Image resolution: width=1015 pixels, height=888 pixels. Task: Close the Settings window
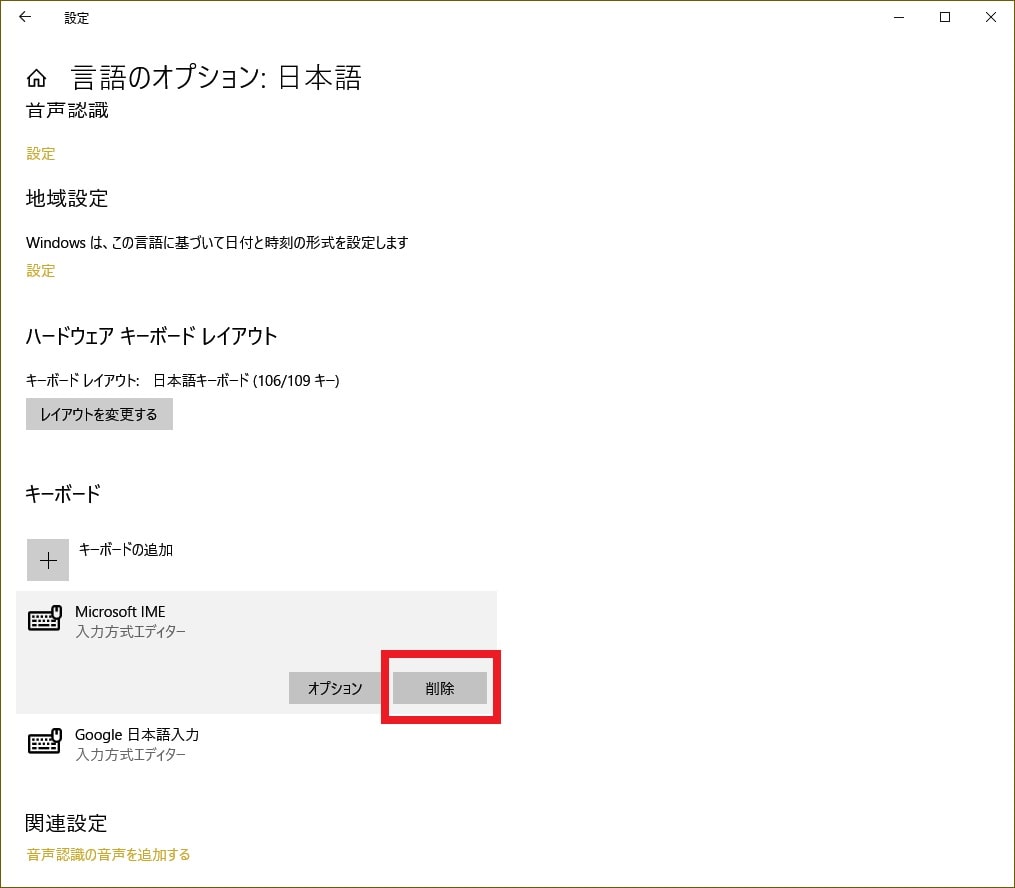[991, 17]
